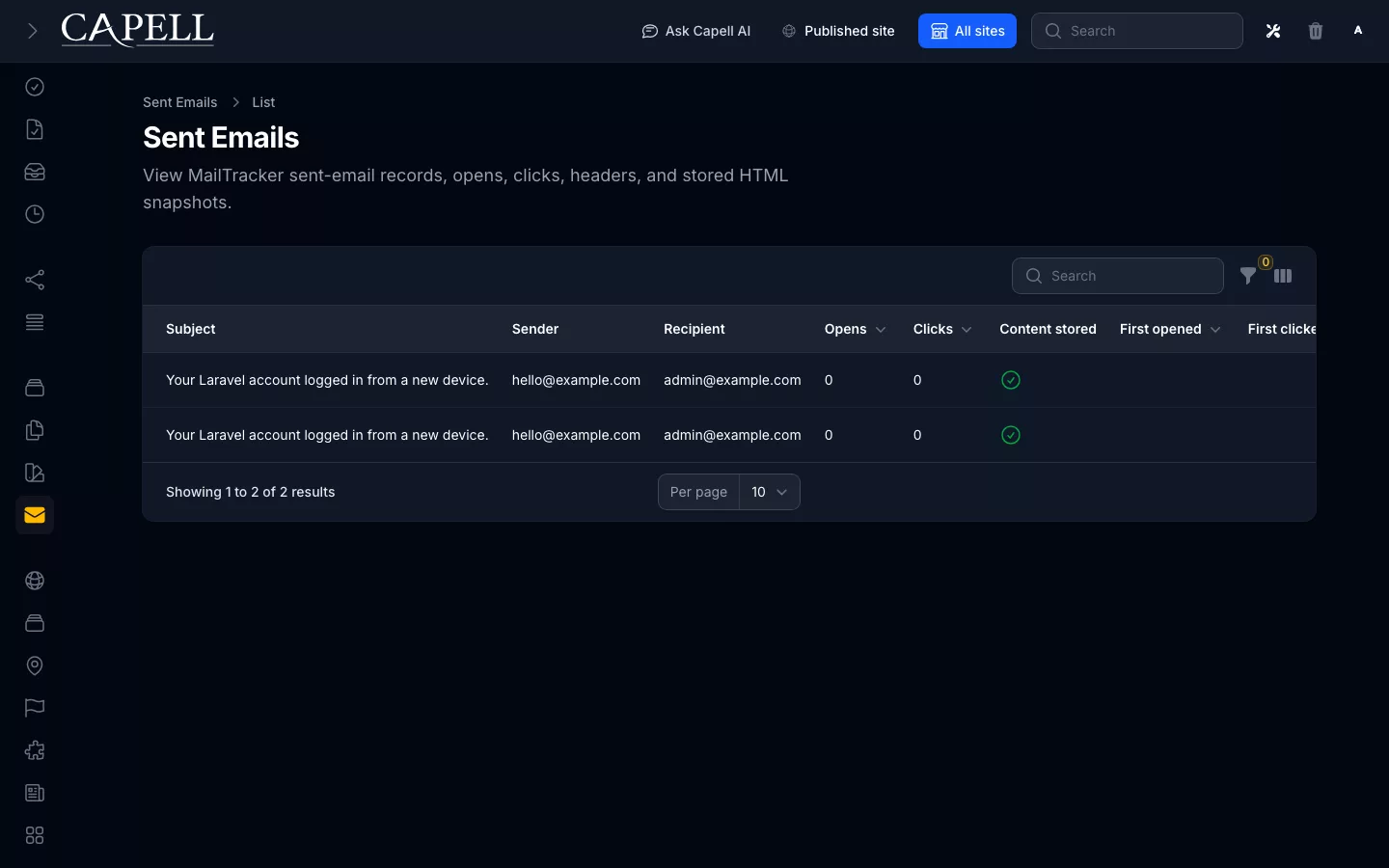This screenshot has height=868, width=1389.
Task: Open the color swatch theme sidebar icon
Action: [35, 473]
